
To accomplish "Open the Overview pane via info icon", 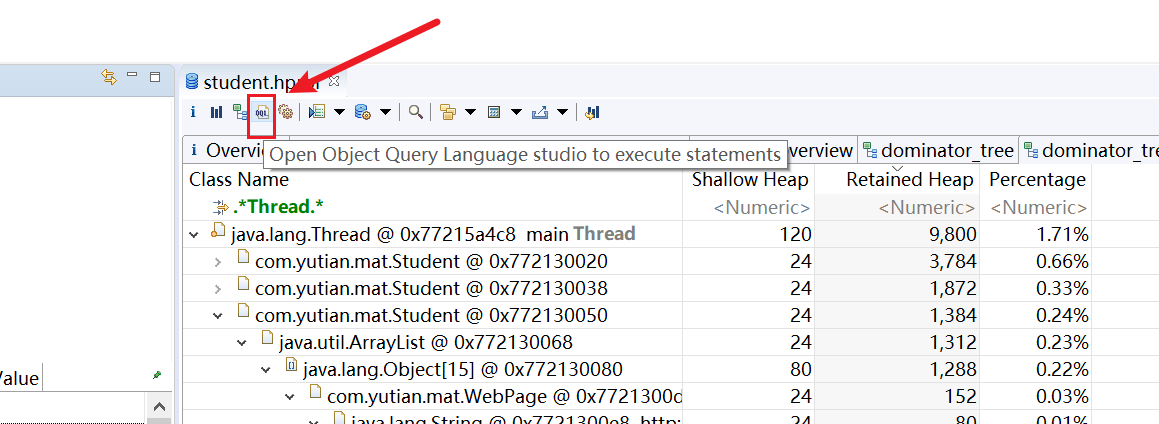I will (193, 112).
